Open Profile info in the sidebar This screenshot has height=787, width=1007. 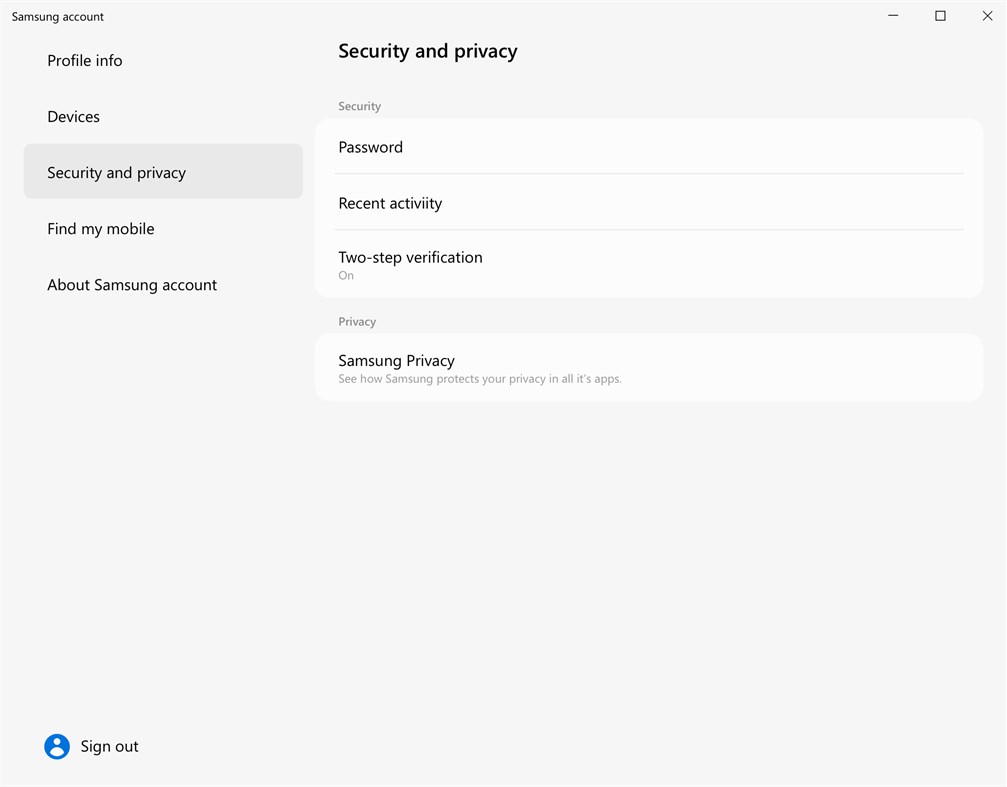tap(85, 60)
